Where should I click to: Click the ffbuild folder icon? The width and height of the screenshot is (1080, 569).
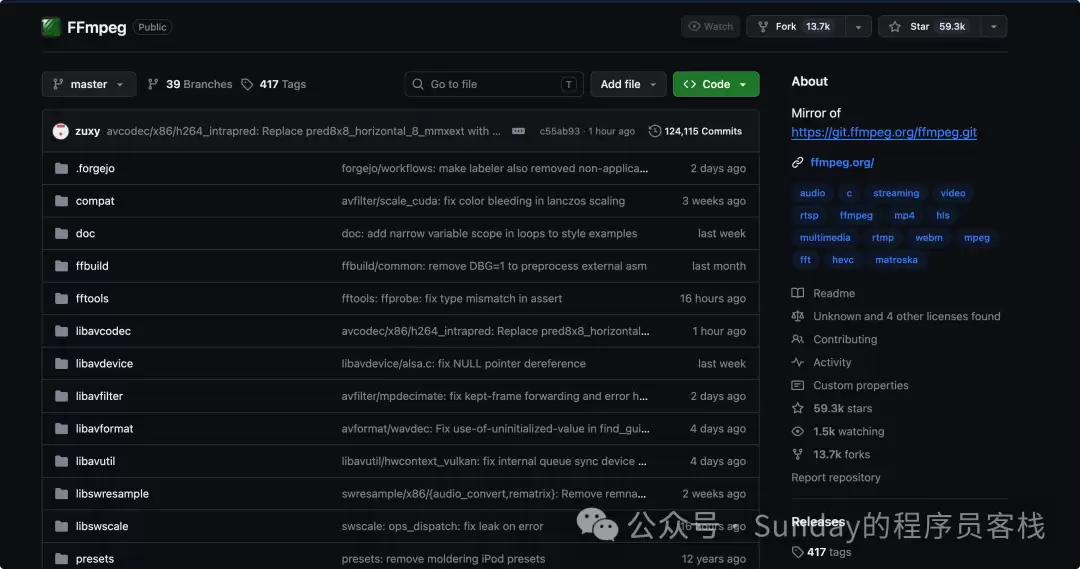pyautogui.click(x=61, y=266)
